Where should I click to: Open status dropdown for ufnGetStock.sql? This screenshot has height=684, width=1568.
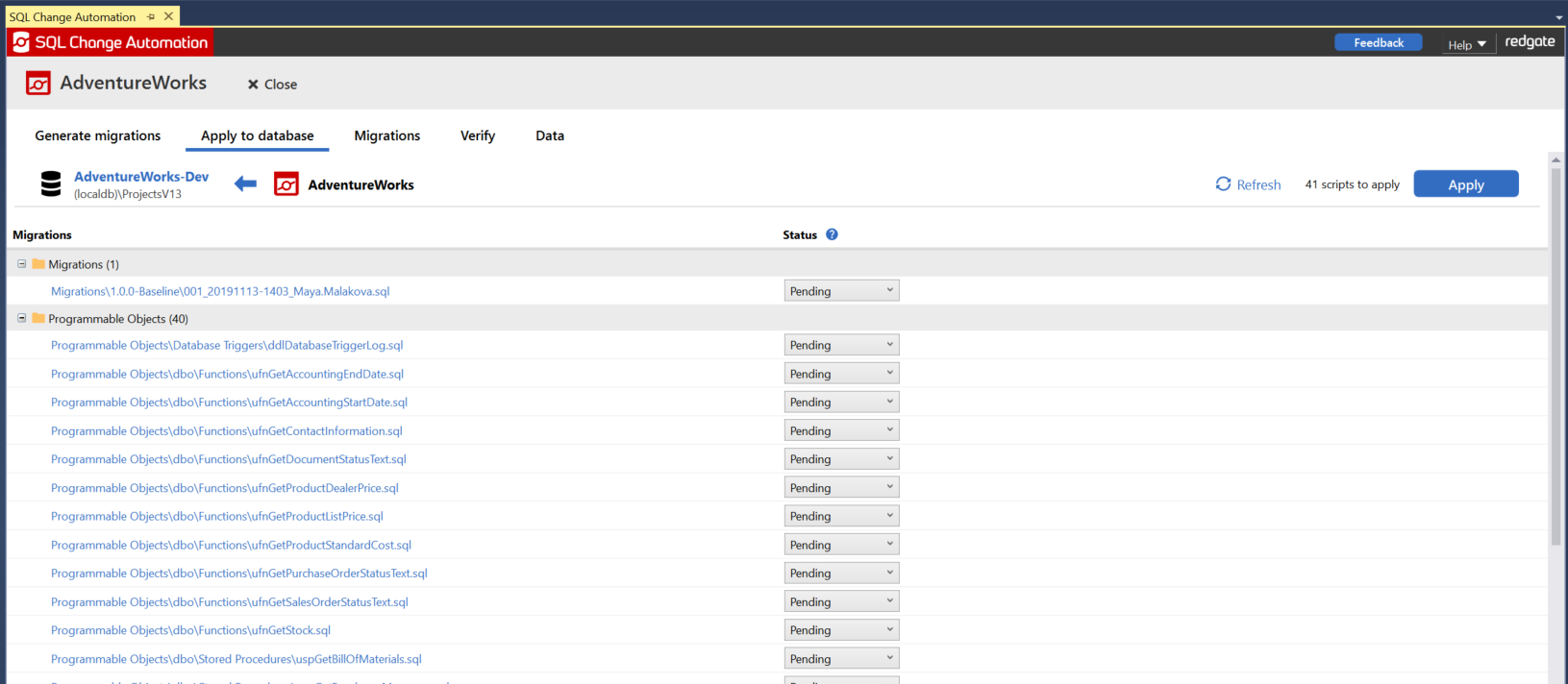click(841, 630)
